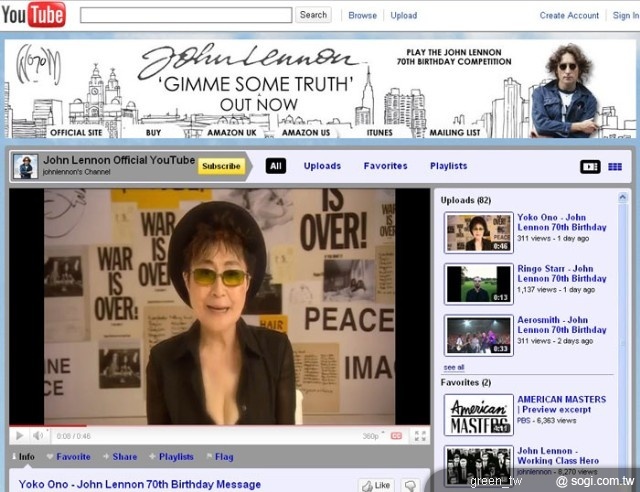This screenshot has width=640, height=492.
Task: Click Yoko Ono - John Lennon 70th Birthday sidebar title
Action: pyautogui.click(x=562, y=222)
